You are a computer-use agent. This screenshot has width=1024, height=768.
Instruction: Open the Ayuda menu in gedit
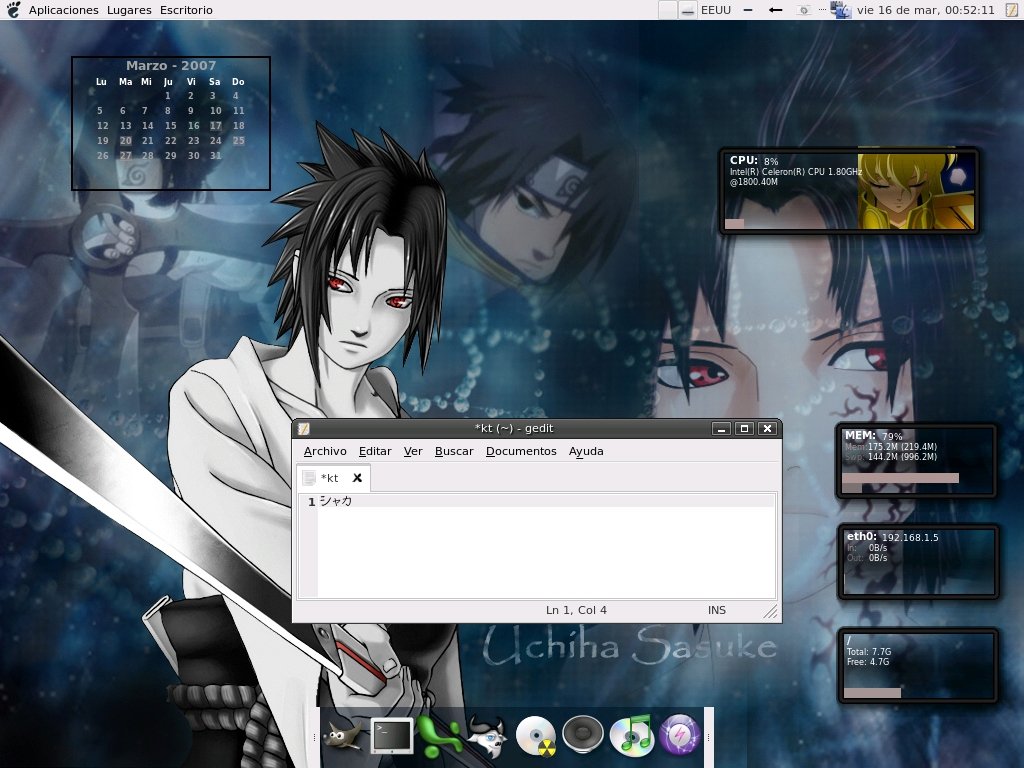point(586,451)
